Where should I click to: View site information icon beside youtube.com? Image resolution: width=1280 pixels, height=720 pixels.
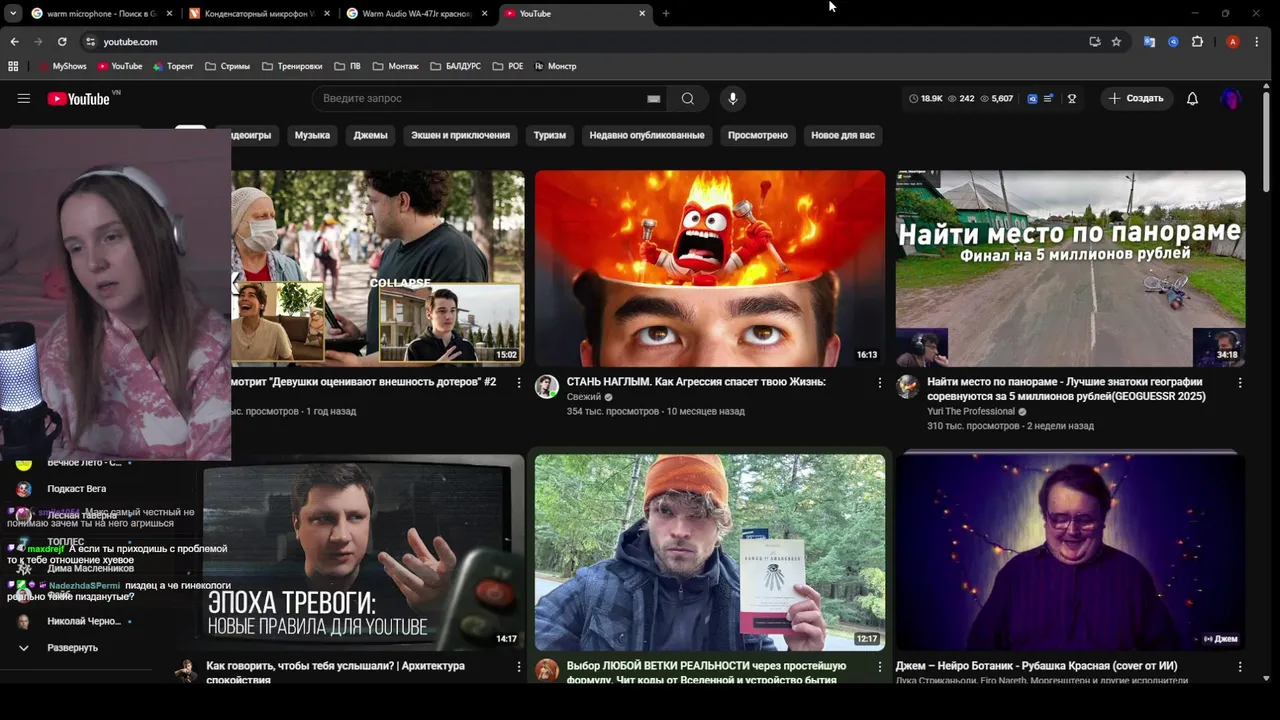[90, 42]
